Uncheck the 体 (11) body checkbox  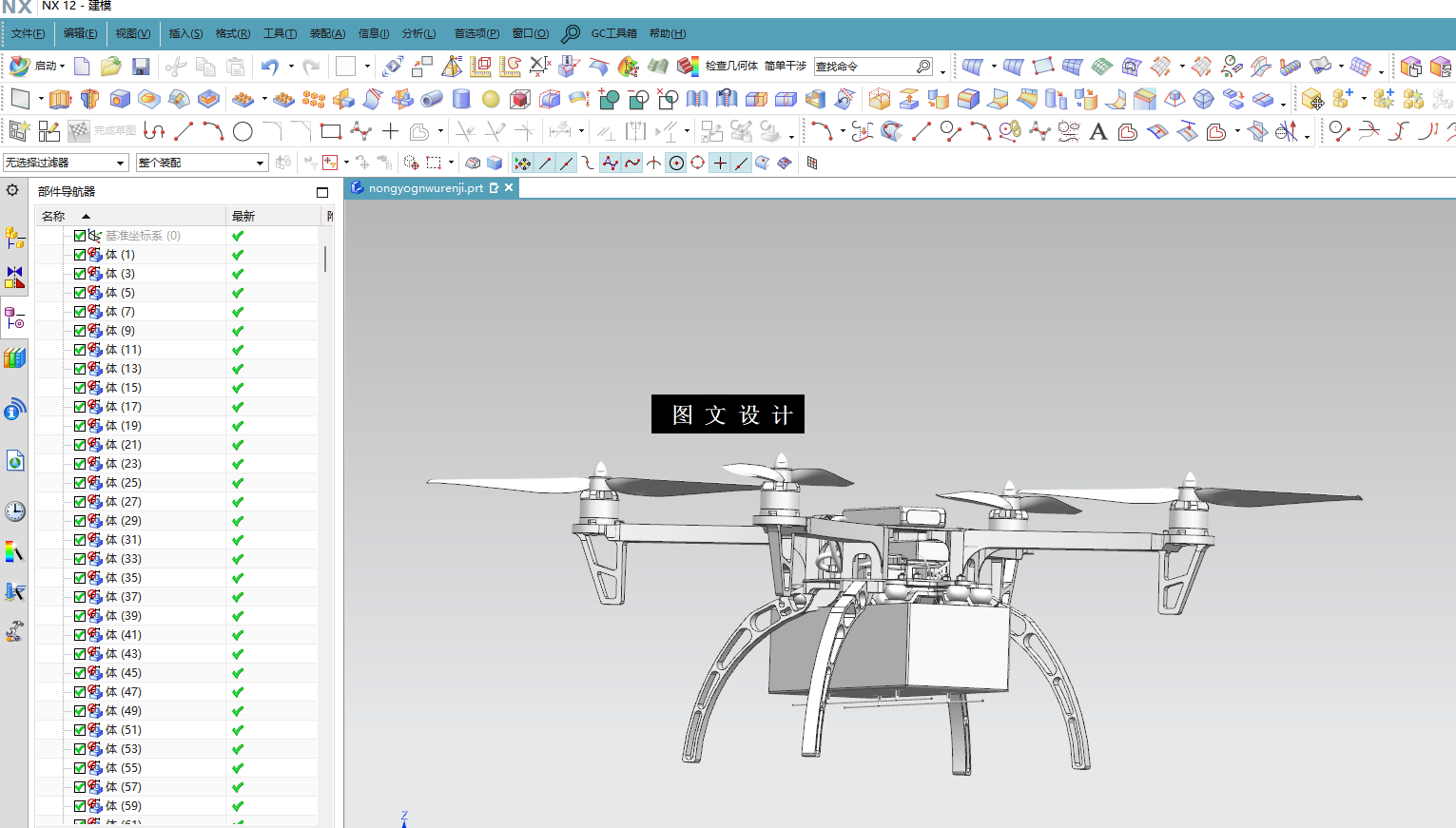80,350
